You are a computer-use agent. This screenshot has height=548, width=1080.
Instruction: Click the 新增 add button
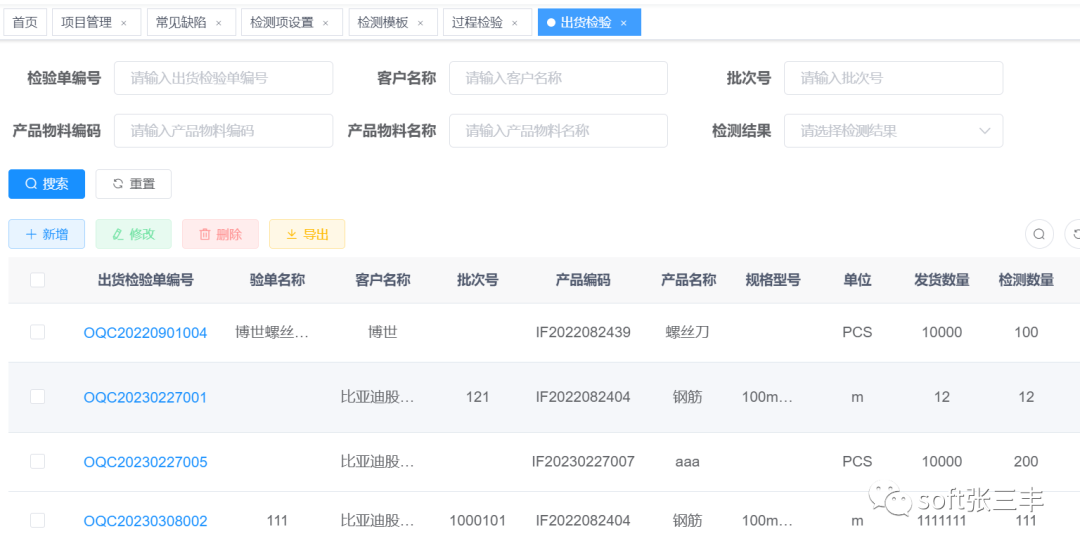47,234
